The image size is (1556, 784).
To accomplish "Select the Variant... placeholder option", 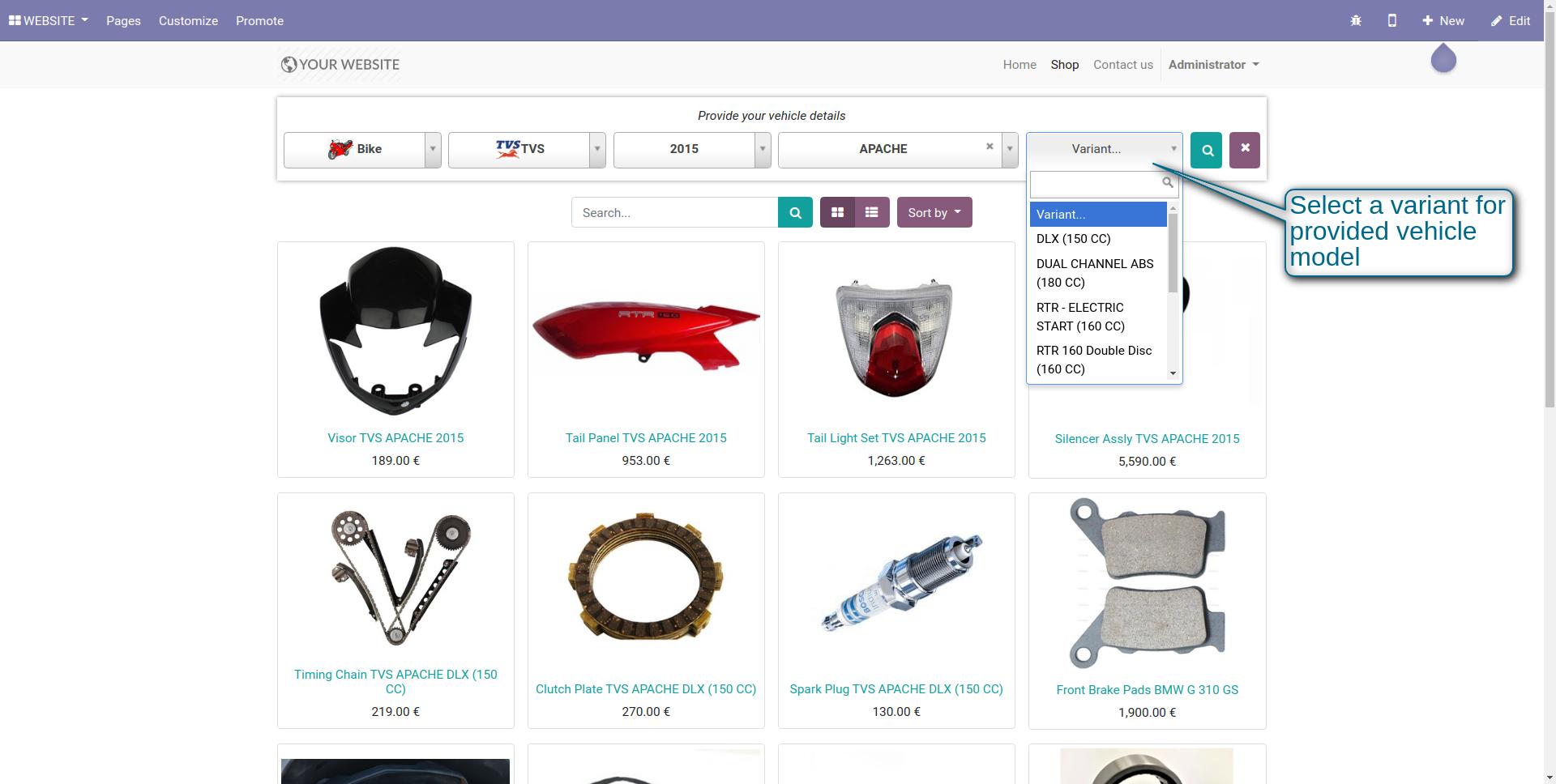I will 1098,215.
